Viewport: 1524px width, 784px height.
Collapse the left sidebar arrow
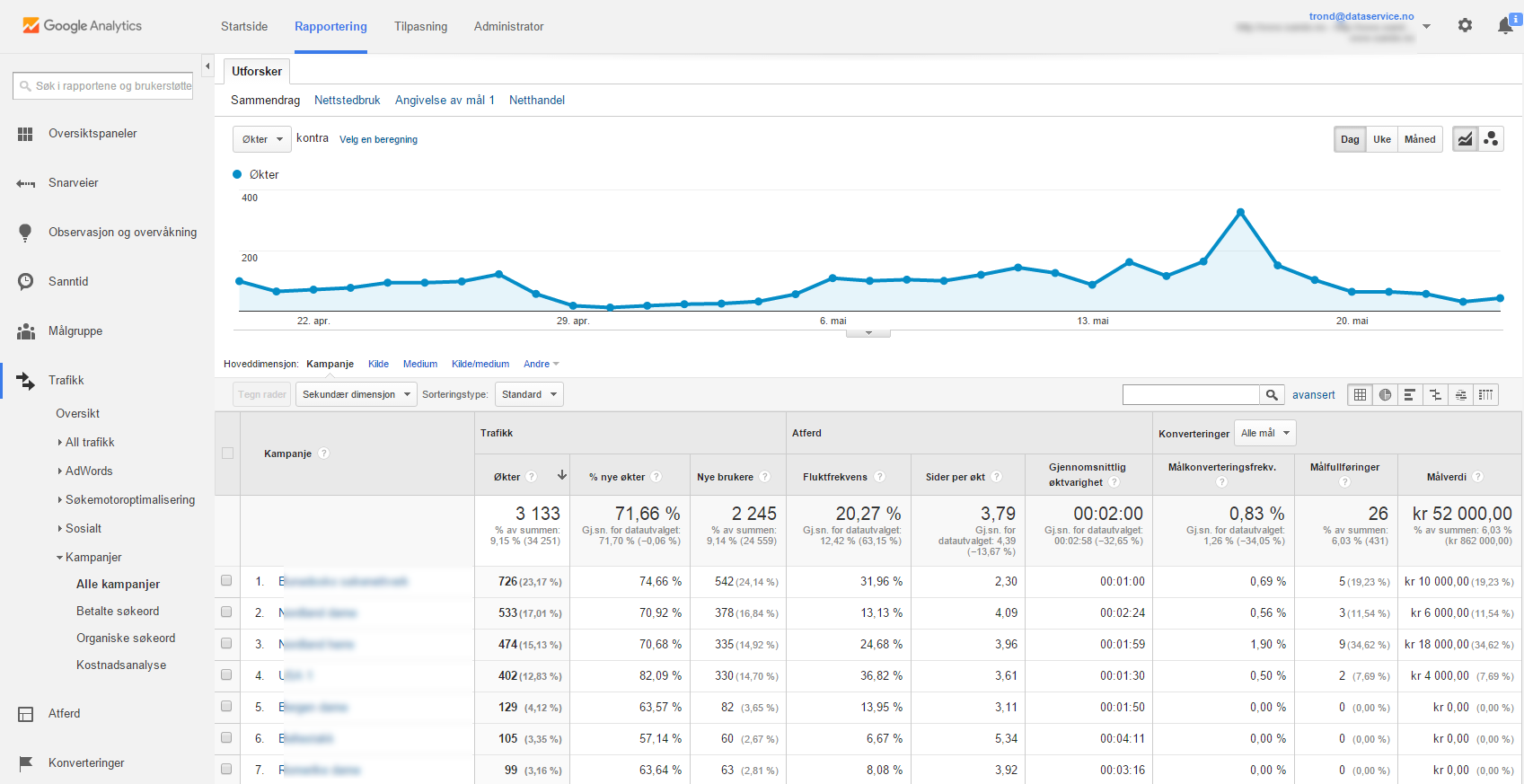(207, 66)
